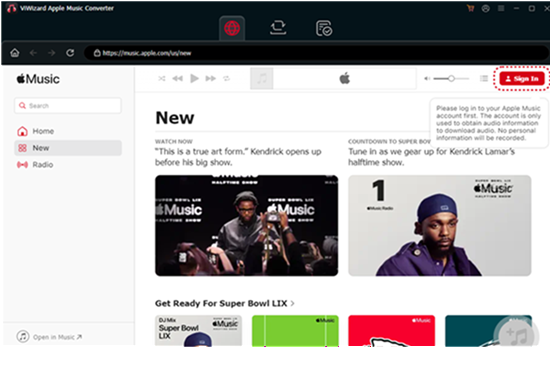This screenshot has height=376, width=550.
Task: Open the hamburger menu in title bar
Action: pos(501,8)
